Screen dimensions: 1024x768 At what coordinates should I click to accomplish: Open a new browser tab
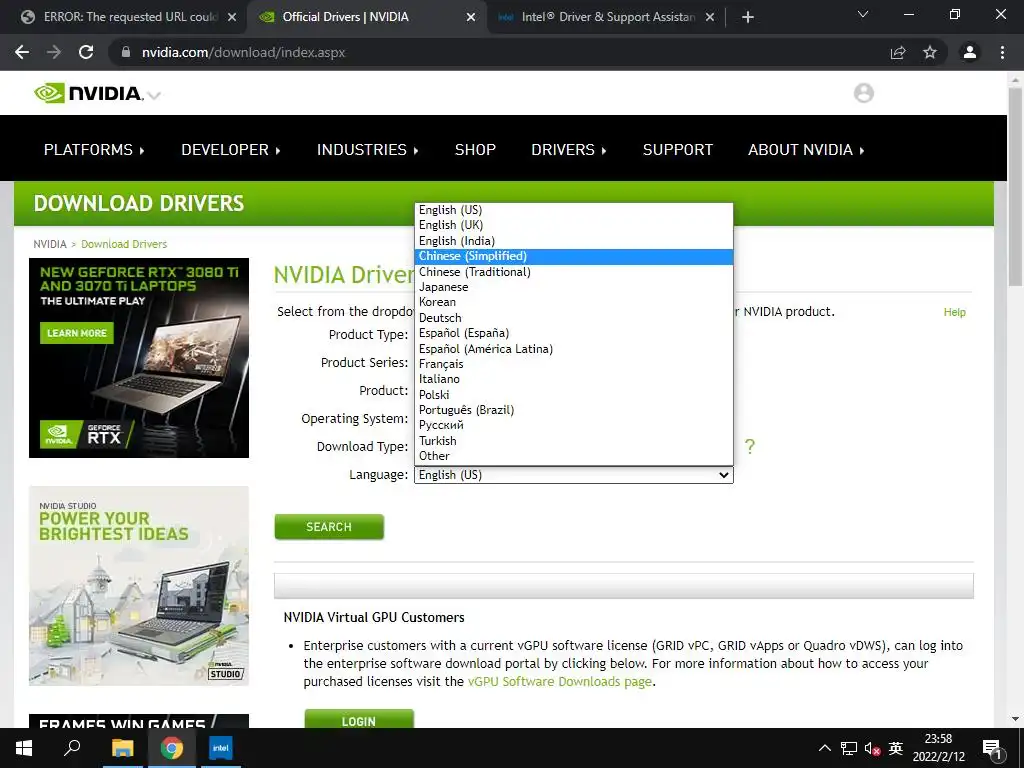(748, 17)
